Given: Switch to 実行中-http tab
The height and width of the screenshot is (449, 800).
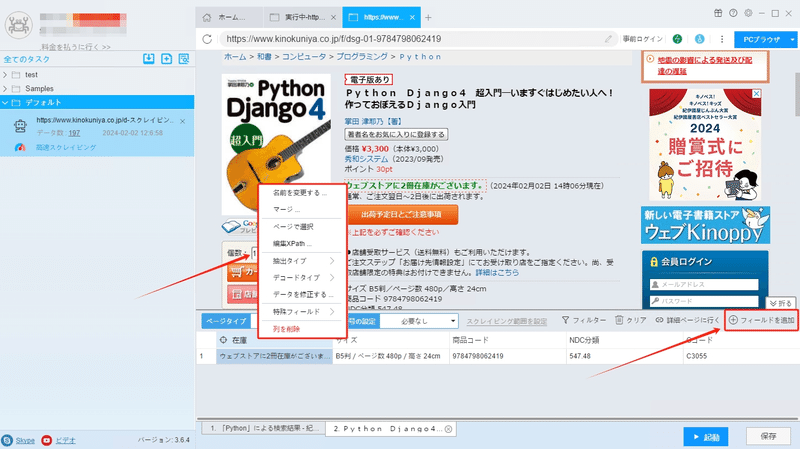Looking at the screenshot, I should (302, 17).
